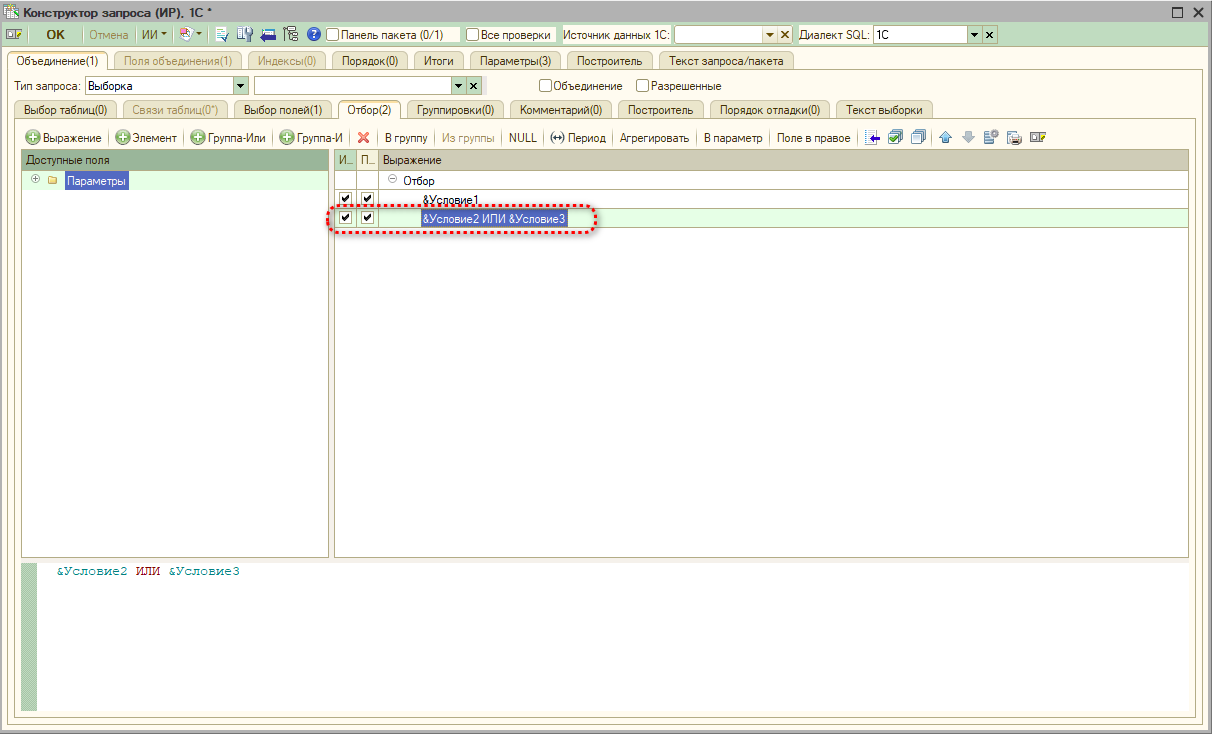Click the tree structure icon in top toolbar
Image resolution: width=1212 pixels, height=734 pixels.
(291, 35)
